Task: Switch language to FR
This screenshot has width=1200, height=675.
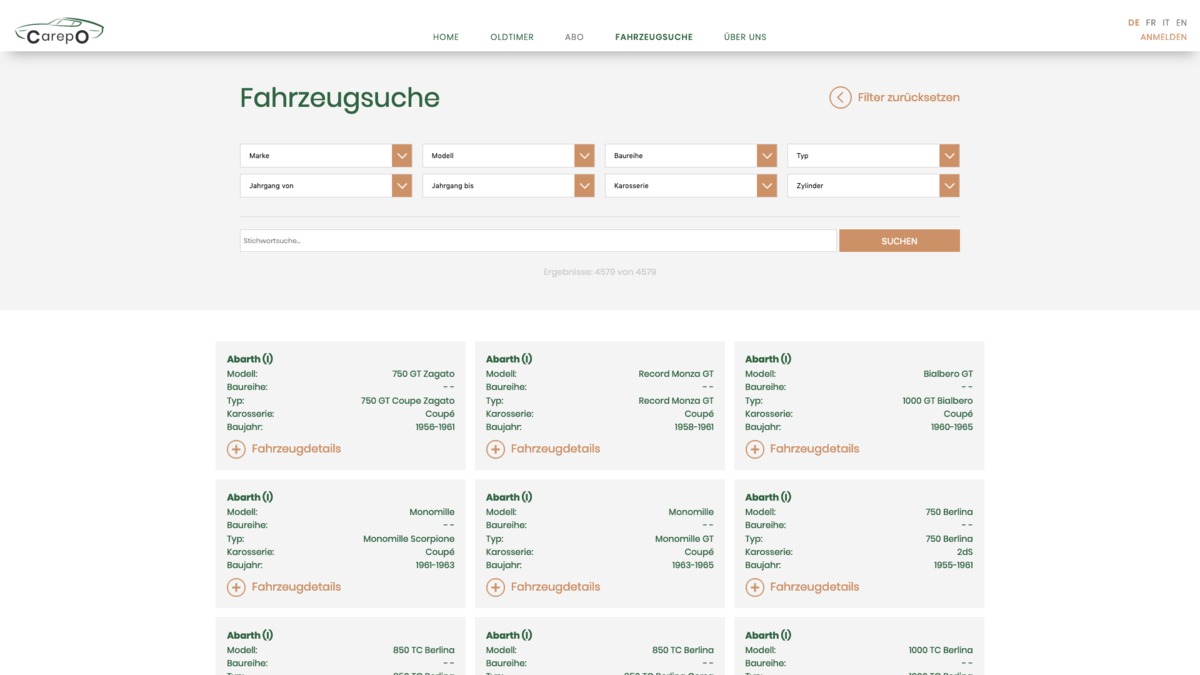Action: 1151,23
